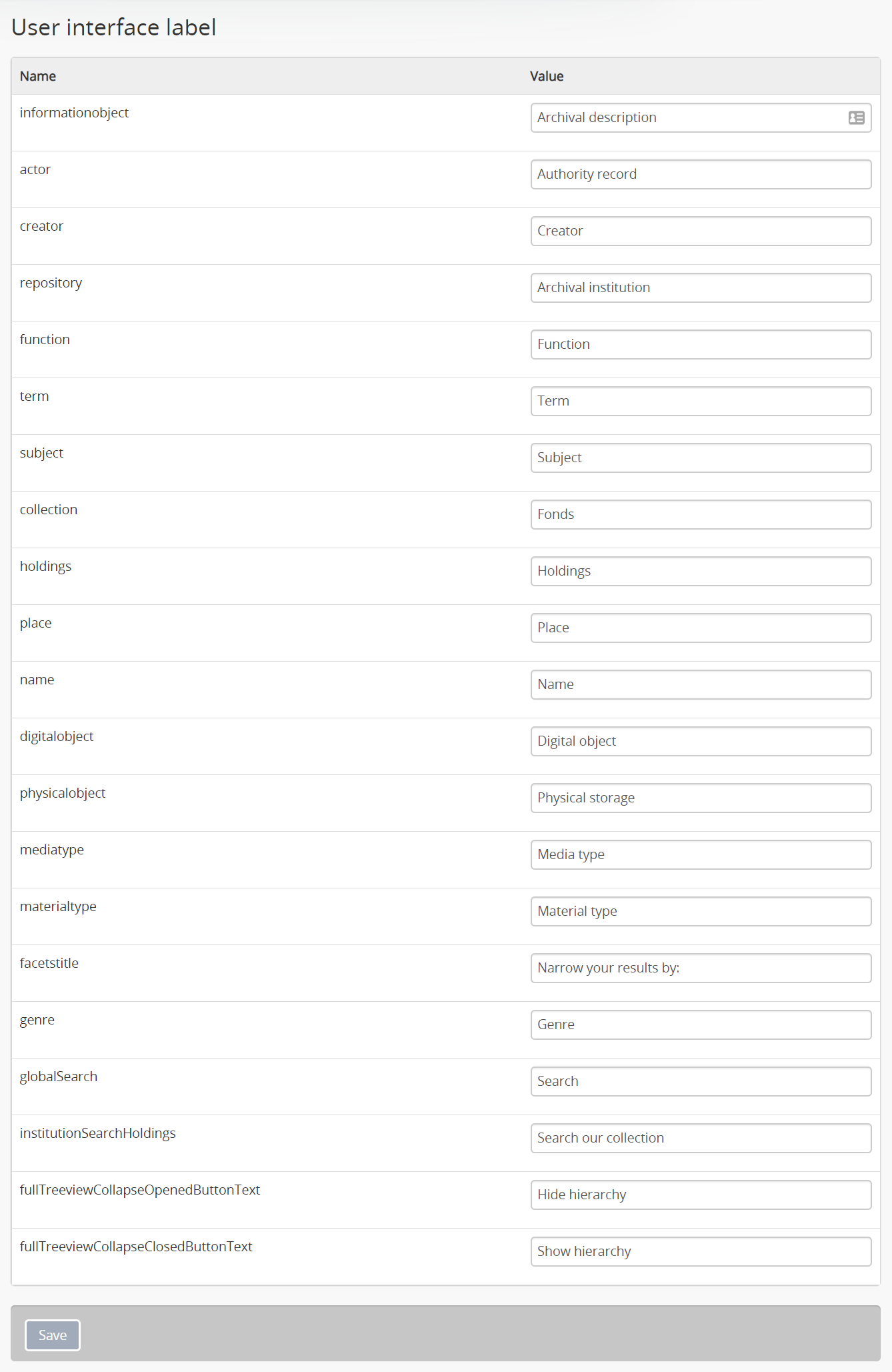The height and width of the screenshot is (1372, 892).
Task: Click the Save button
Action: (53, 1335)
